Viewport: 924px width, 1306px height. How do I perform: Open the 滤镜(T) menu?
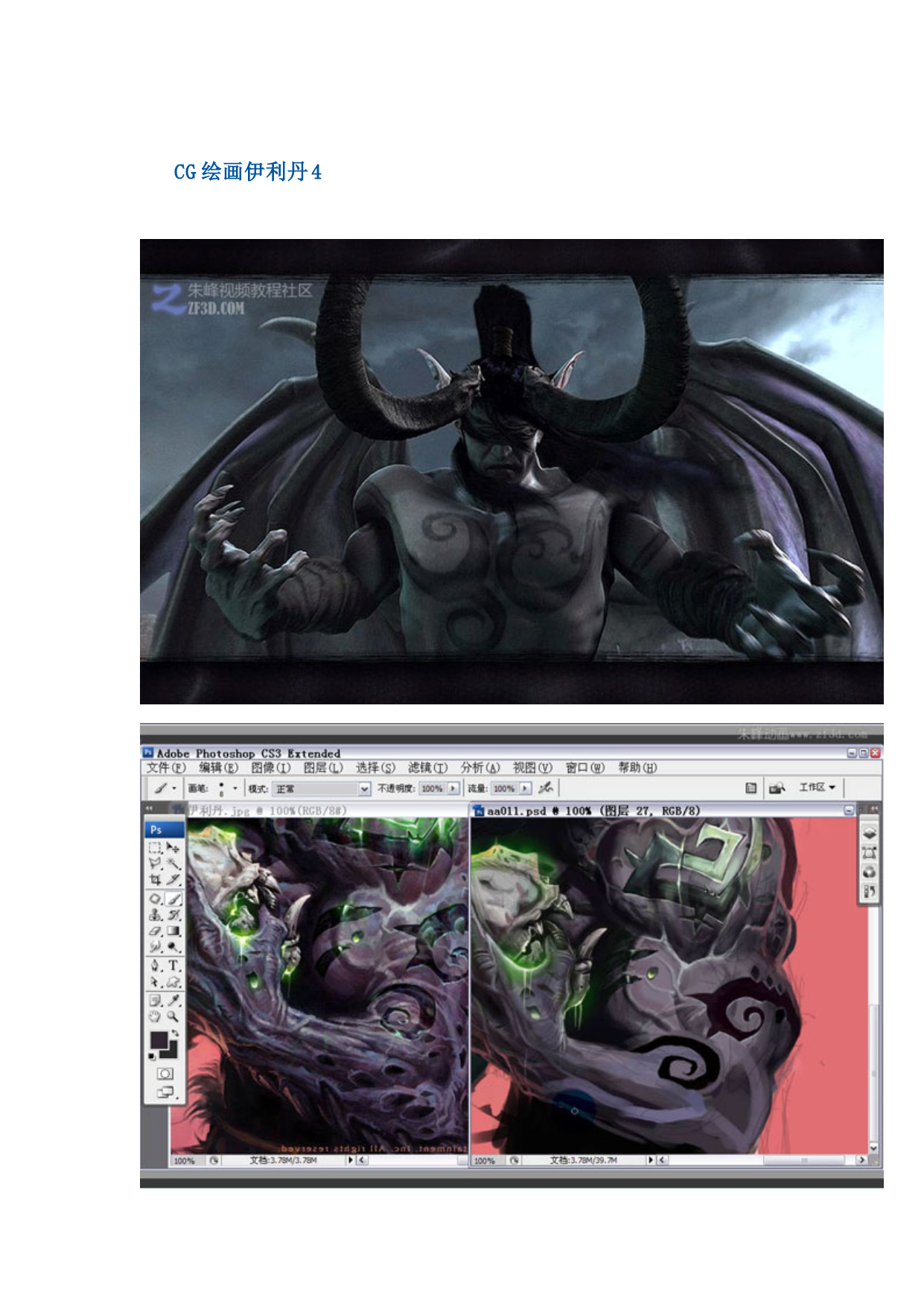click(x=427, y=768)
